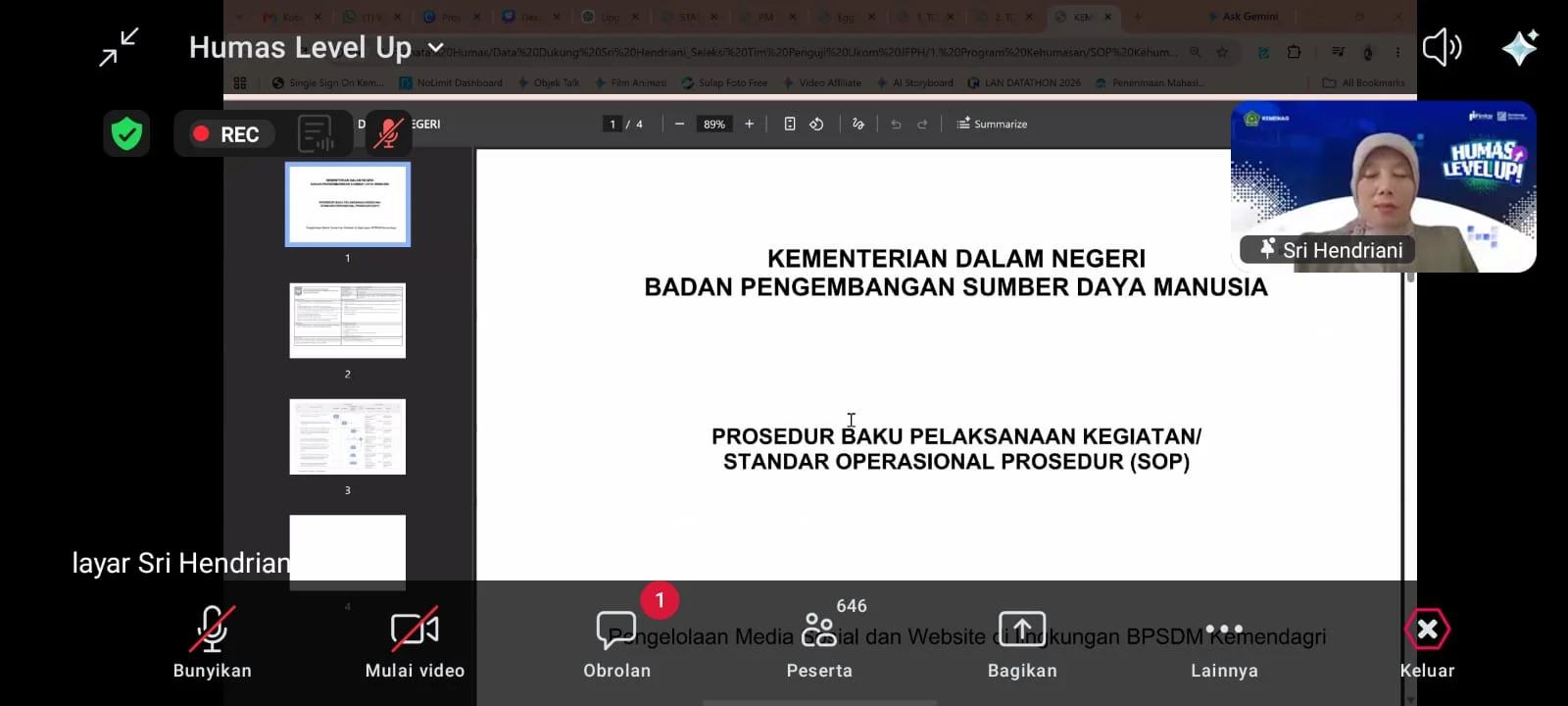The height and width of the screenshot is (706, 1568).
Task: Select page 2 thumbnail in PDF sidebar
Action: [348, 321]
